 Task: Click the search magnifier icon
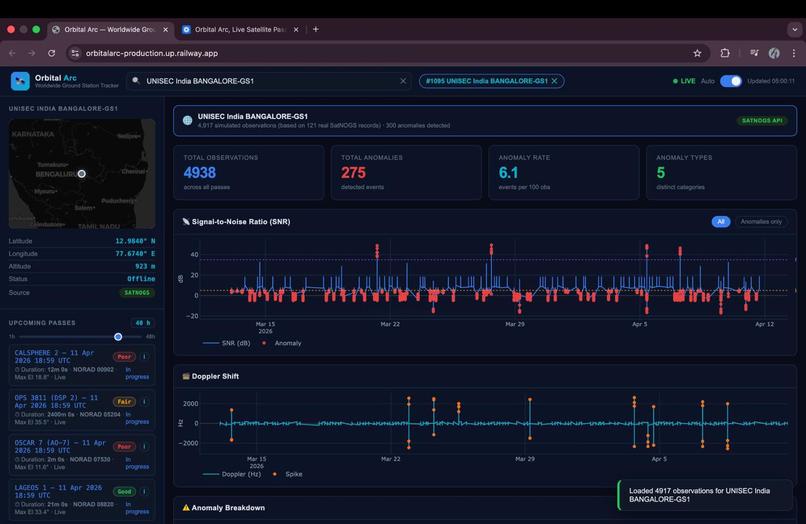(x=136, y=81)
